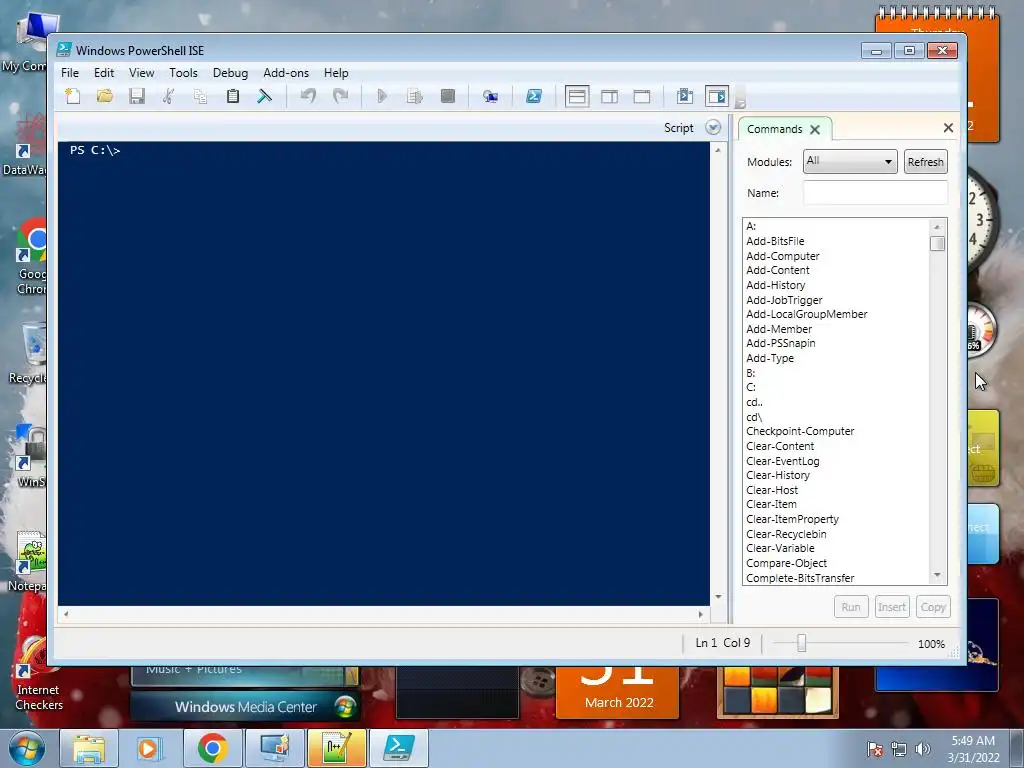The image size is (1024, 768).
Task: Click the Copy button in Commands pane
Action: tap(933, 607)
